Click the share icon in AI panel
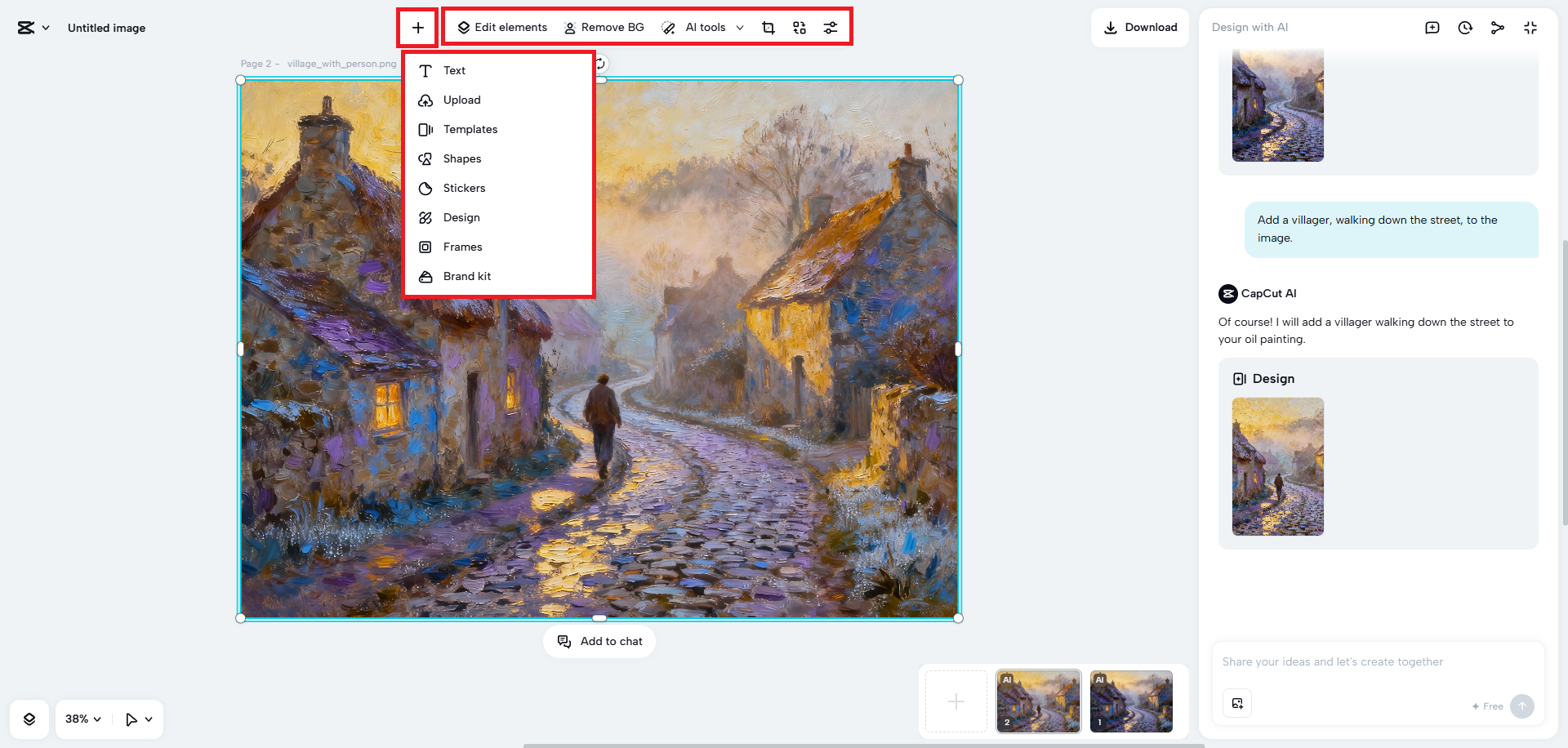This screenshot has width=1568, height=748. coord(1497,28)
